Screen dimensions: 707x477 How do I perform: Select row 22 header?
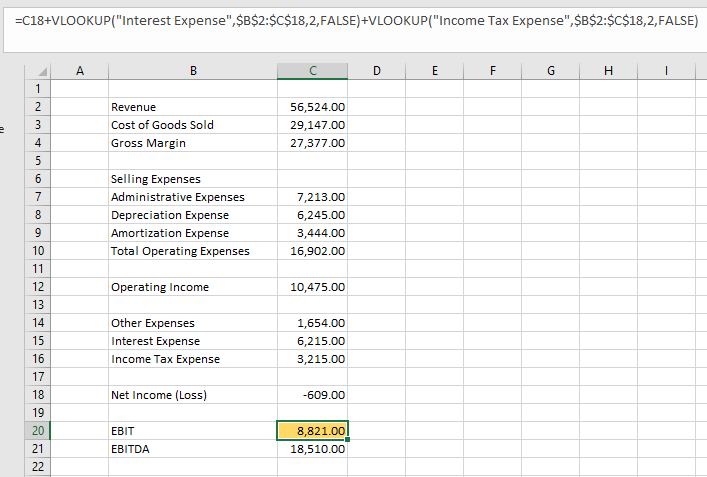coord(38,467)
